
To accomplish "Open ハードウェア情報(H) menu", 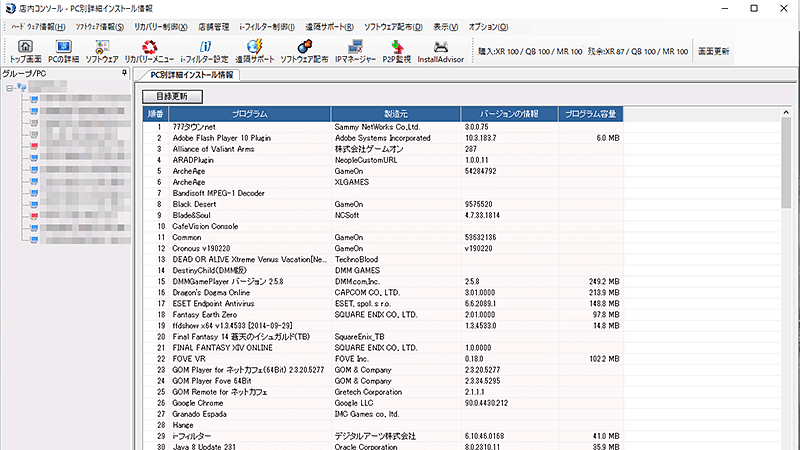I will click(x=38, y=27).
